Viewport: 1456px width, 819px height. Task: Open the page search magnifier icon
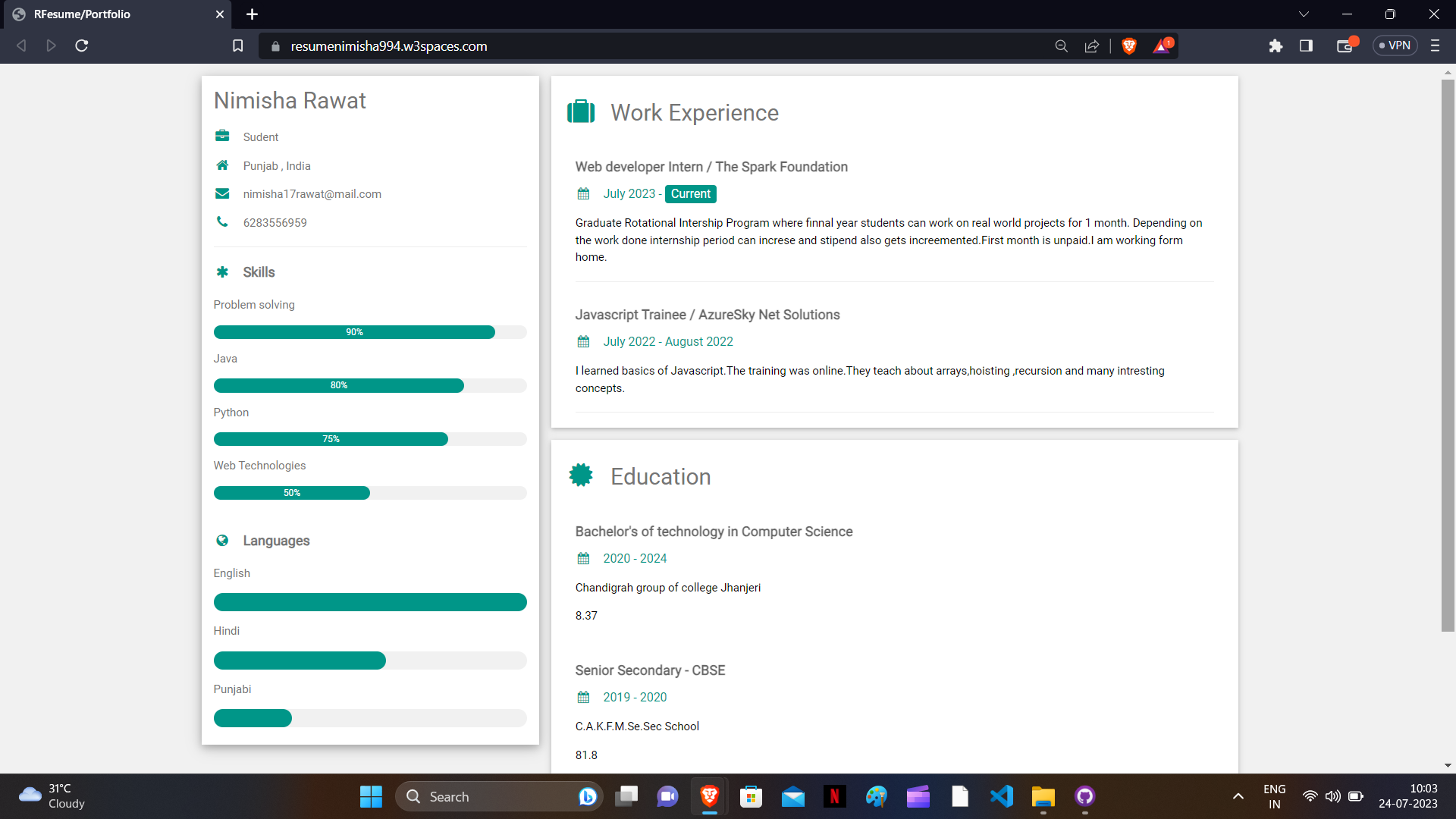point(1062,45)
